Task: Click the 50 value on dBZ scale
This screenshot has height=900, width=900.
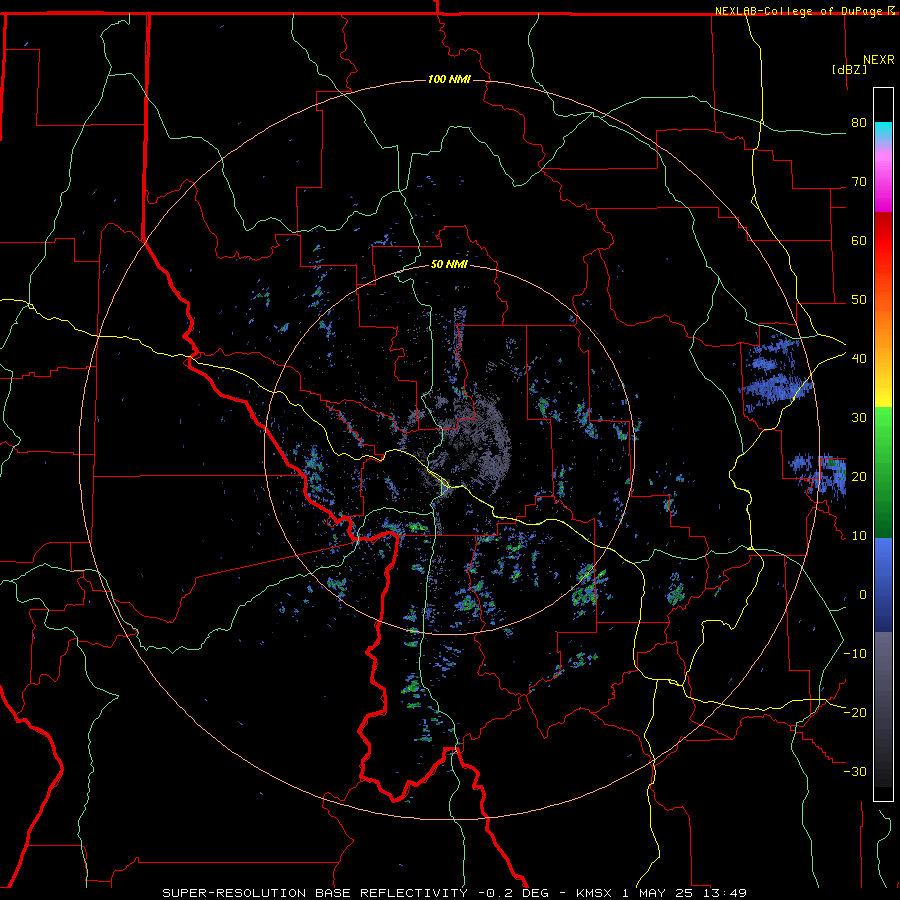Action: tap(859, 300)
